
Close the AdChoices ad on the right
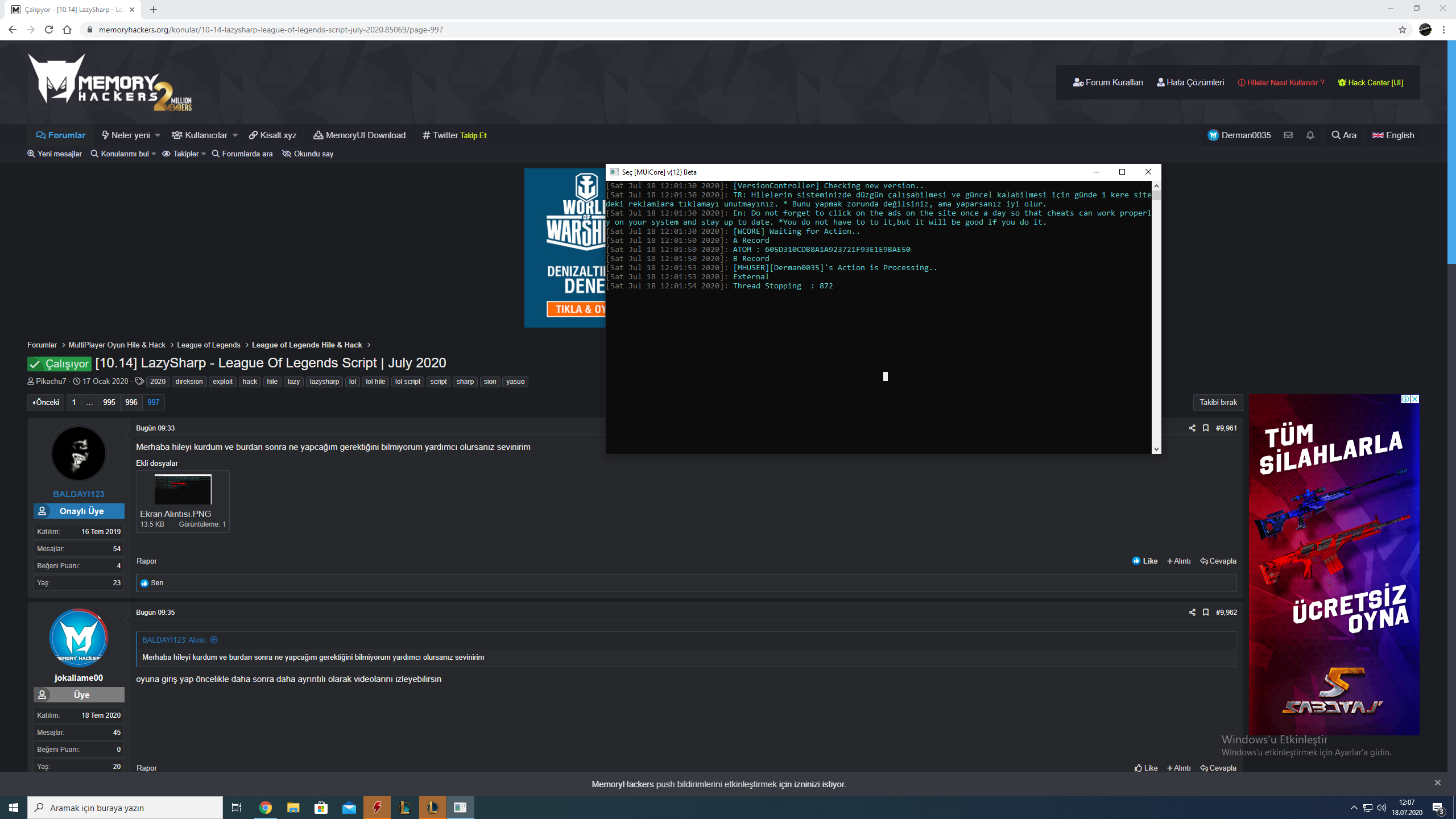pos(1415,399)
